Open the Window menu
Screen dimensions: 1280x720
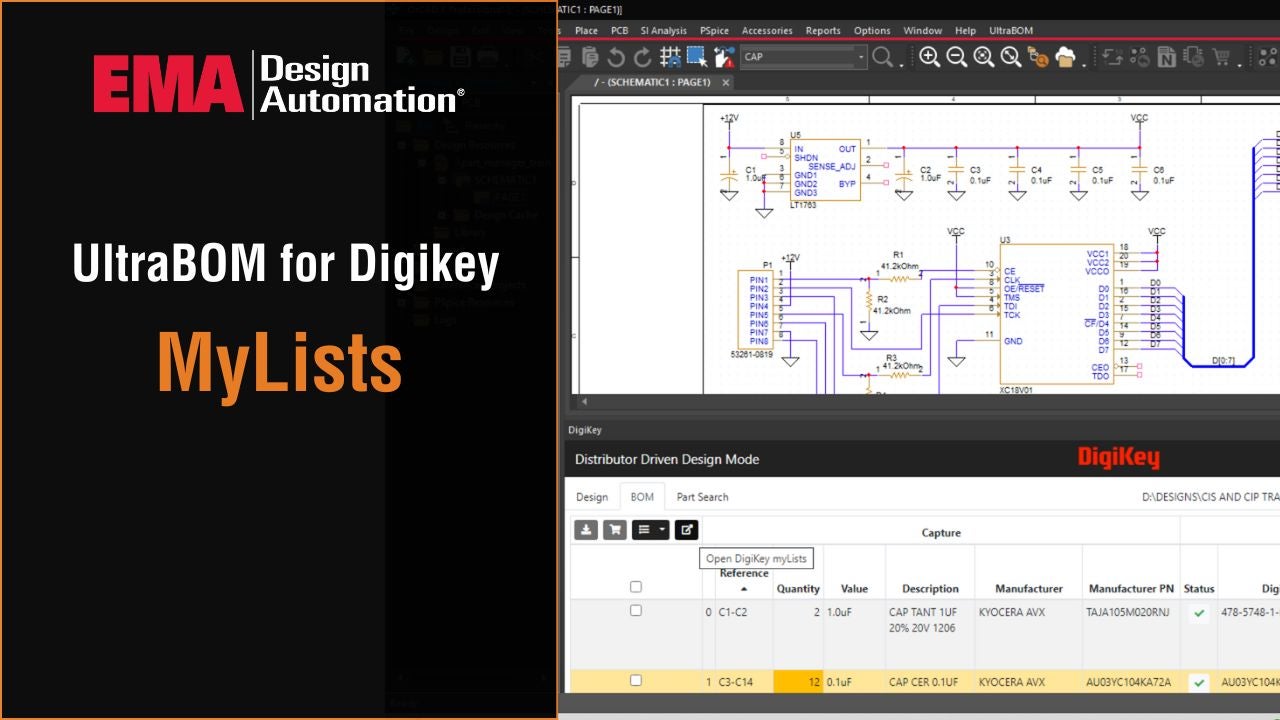click(922, 31)
